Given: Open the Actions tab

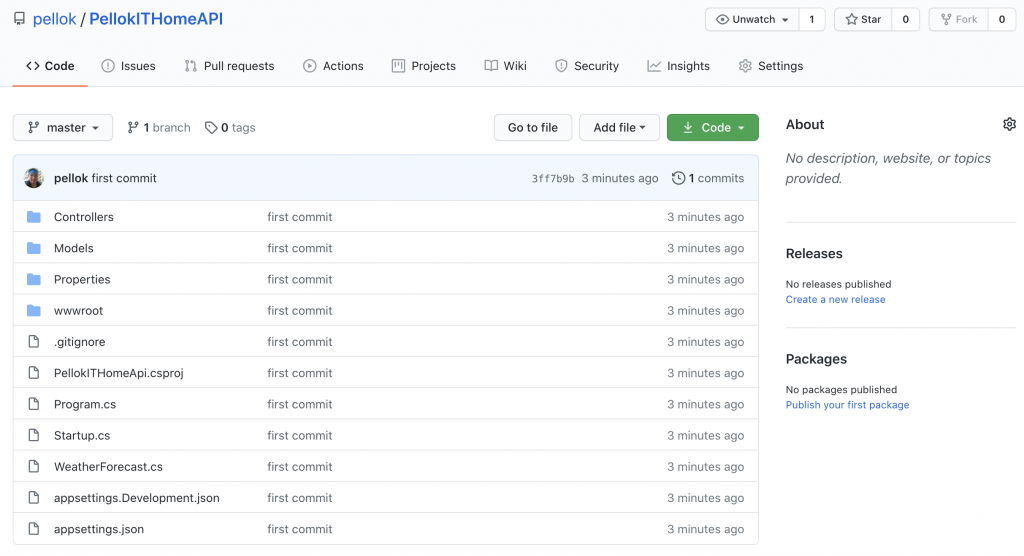Looking at the screenshot, I should 333,66.
